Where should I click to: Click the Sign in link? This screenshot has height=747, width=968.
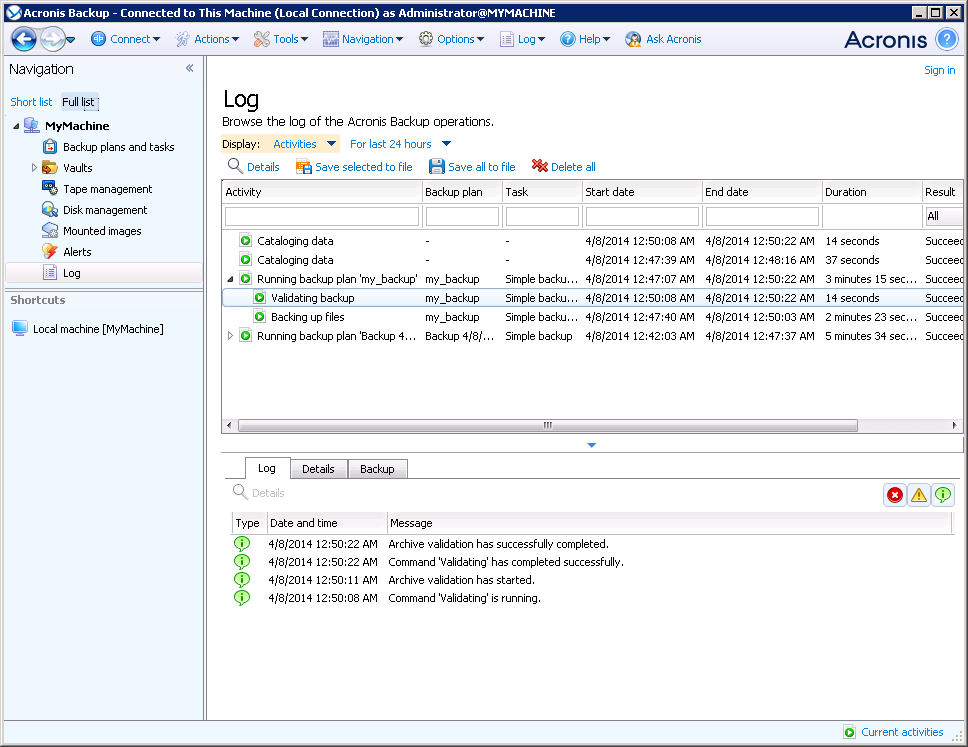tap(939, 70)
